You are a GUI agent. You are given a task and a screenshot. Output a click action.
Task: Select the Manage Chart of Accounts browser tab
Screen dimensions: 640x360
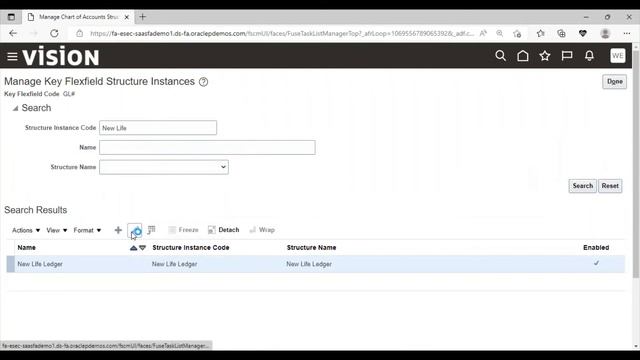click(78, 17)
